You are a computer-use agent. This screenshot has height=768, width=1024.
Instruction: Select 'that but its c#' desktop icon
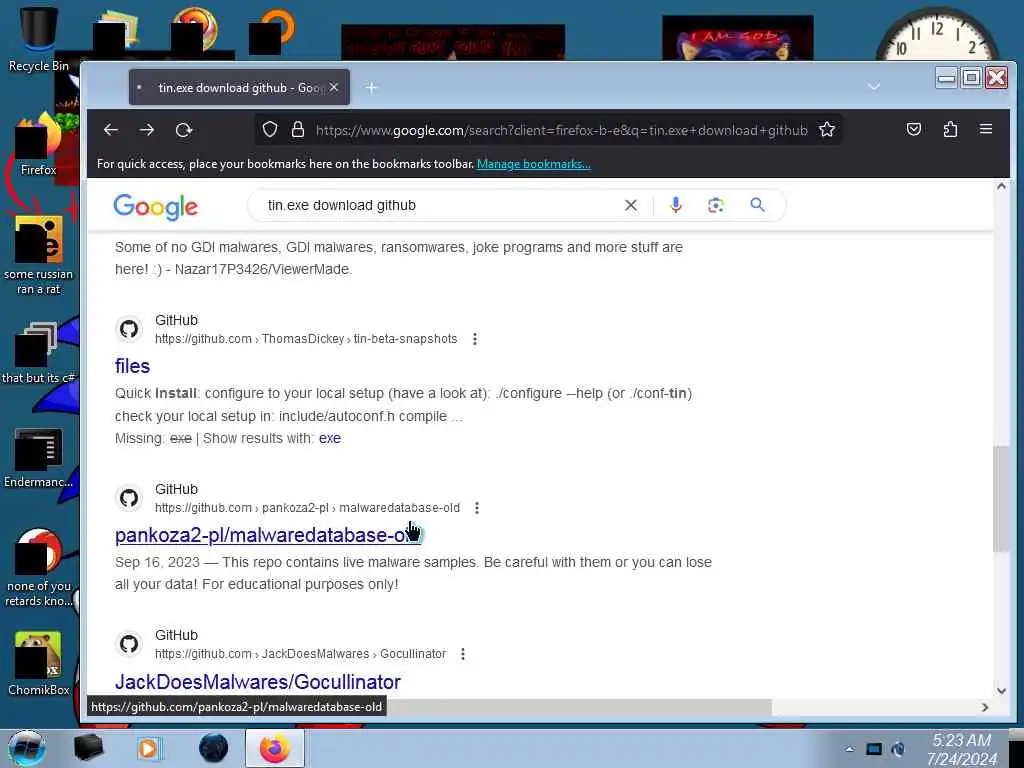pyautogui.click(x=38, y=353)
